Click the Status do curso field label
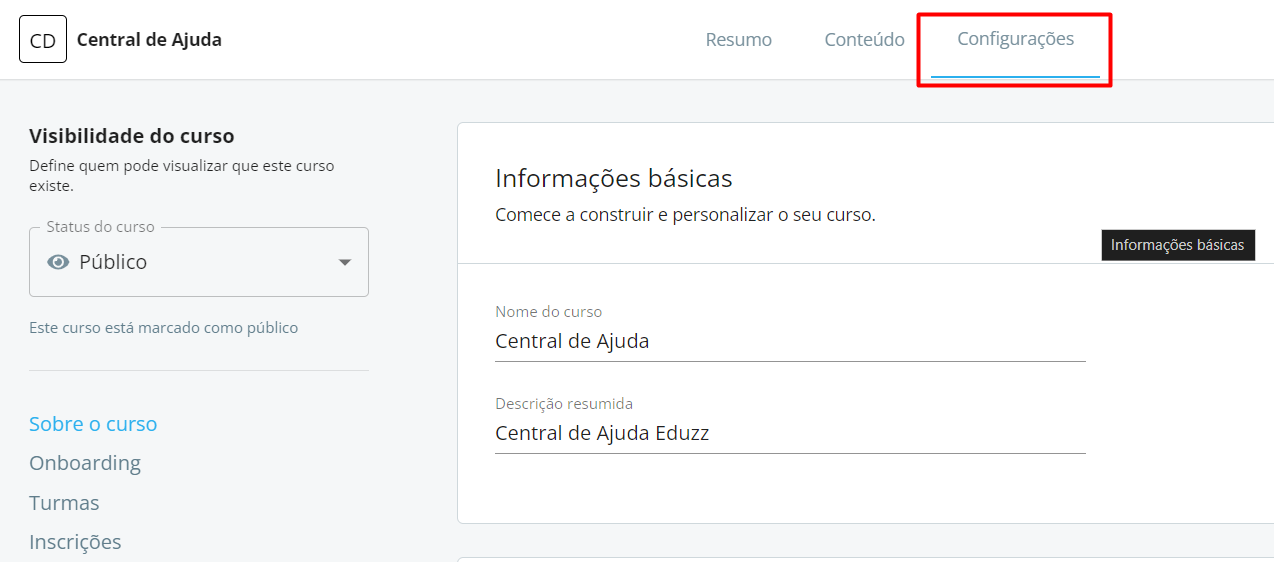 pyautogui.click(x=100, y=227)
